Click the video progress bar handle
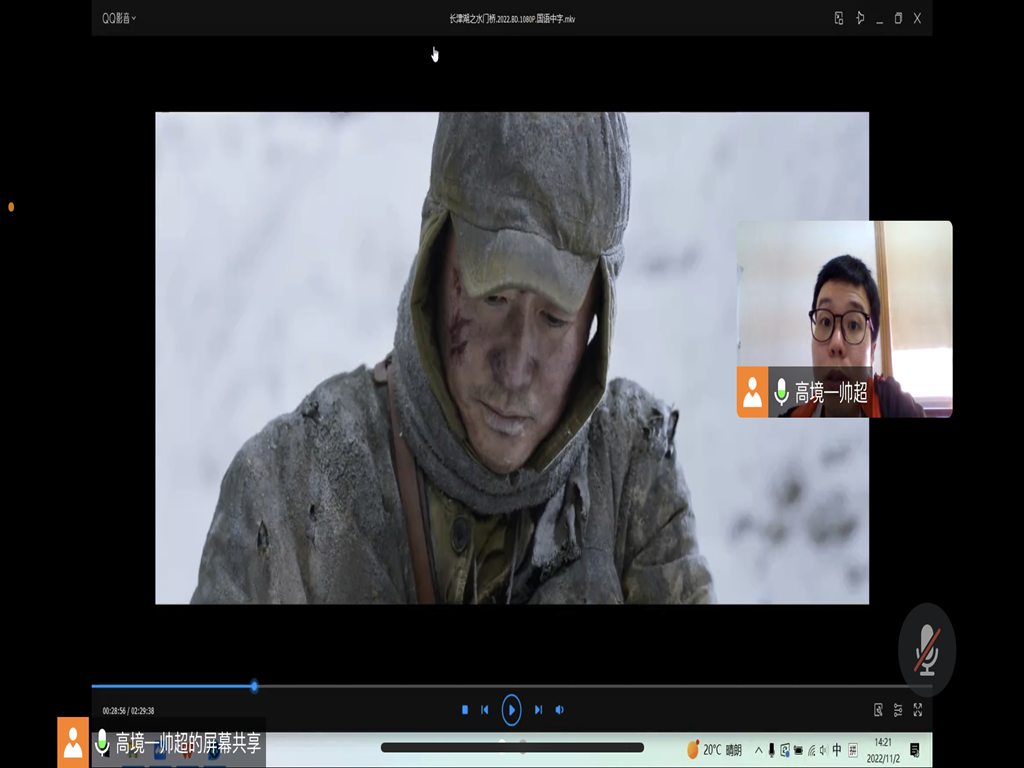1024x768 pixels. click(x=254, y=686)
